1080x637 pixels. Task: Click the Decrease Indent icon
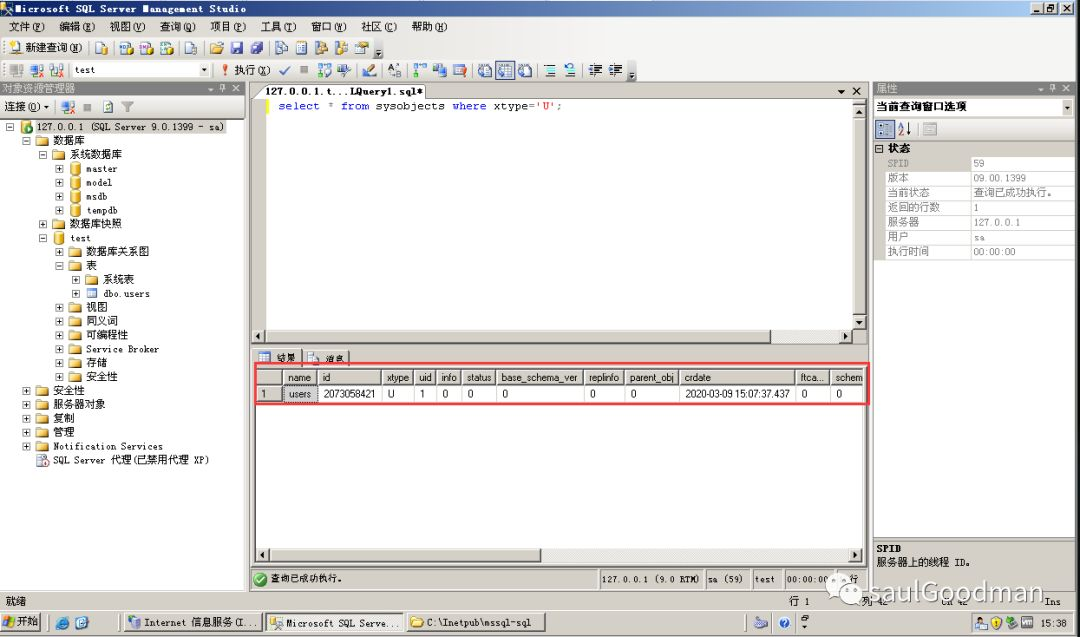pos(595,70)
